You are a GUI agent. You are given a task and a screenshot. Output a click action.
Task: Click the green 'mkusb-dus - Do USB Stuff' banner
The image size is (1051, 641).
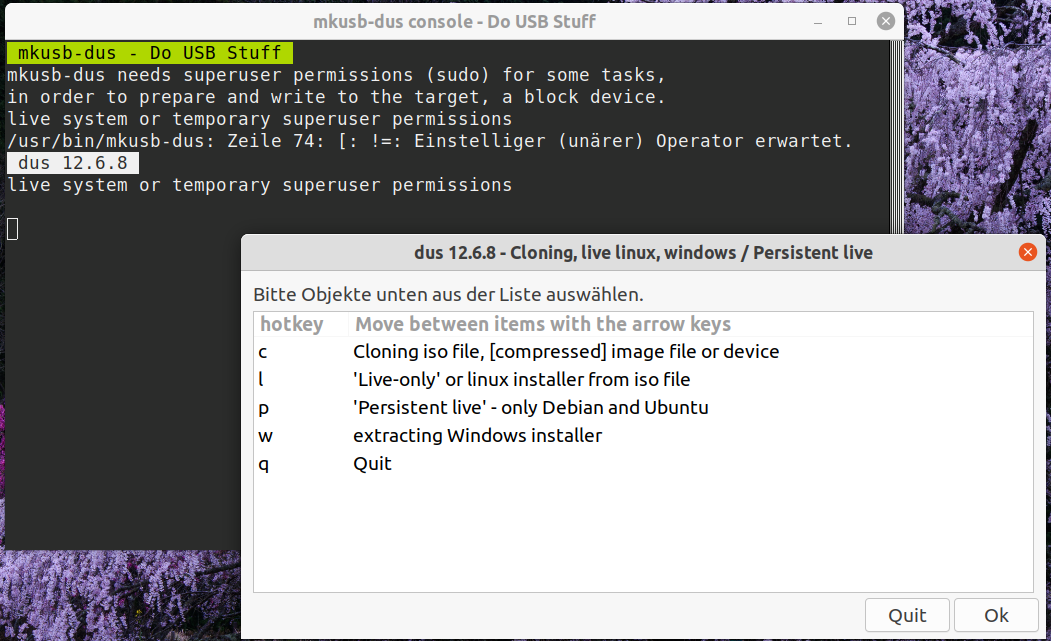pyautogui.click(x=150, y=53)
